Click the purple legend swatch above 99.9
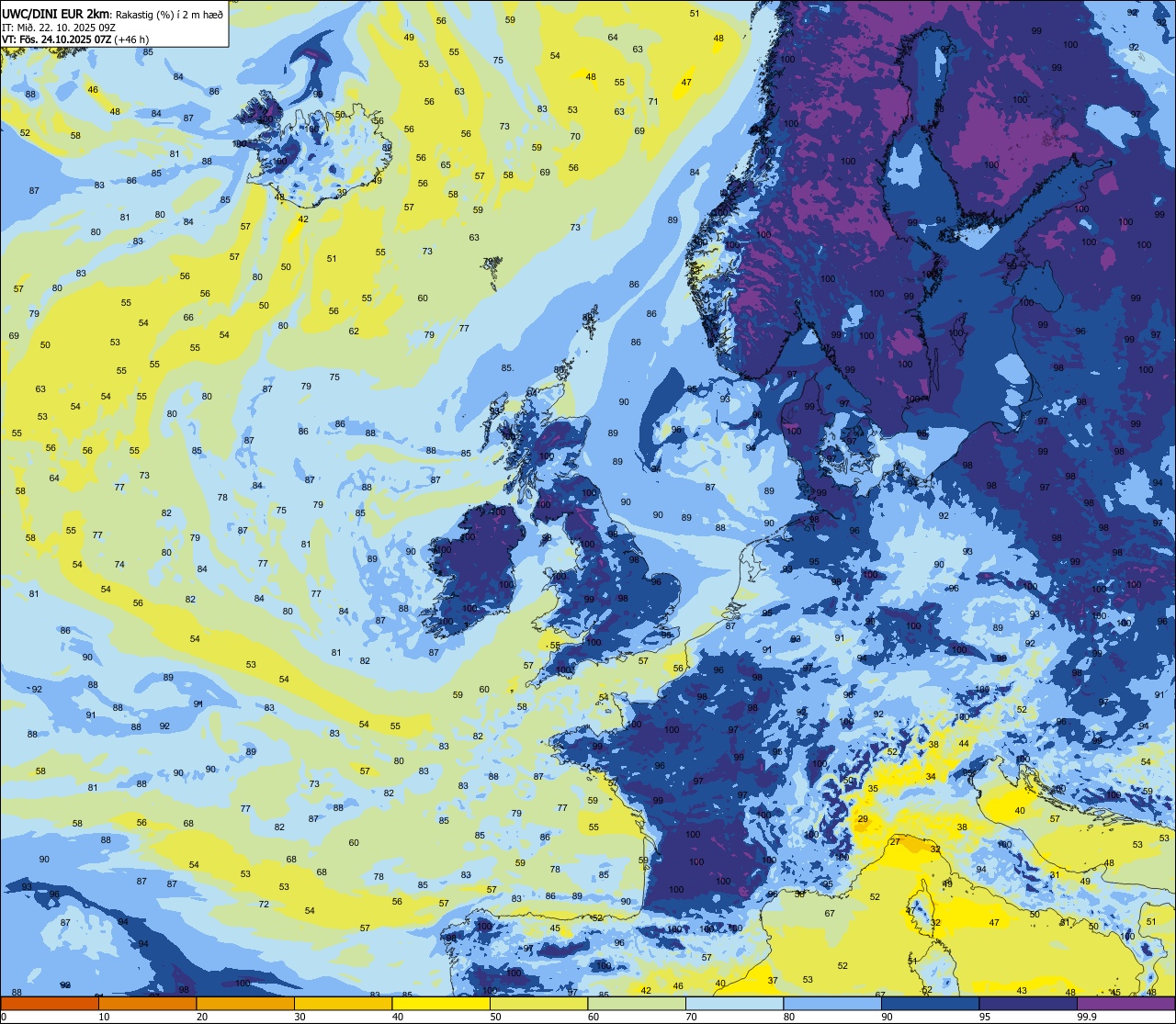 [1125, 1003]
